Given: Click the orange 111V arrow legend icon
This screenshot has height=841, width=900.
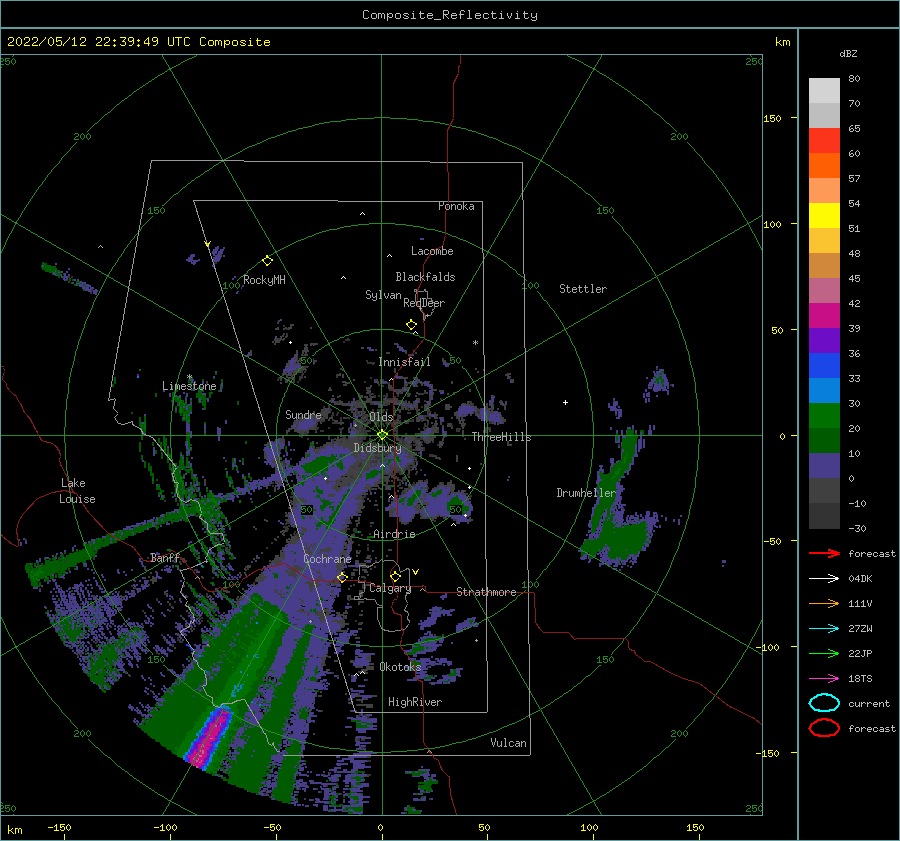Looking at the screenshot, I should point(824,603).
